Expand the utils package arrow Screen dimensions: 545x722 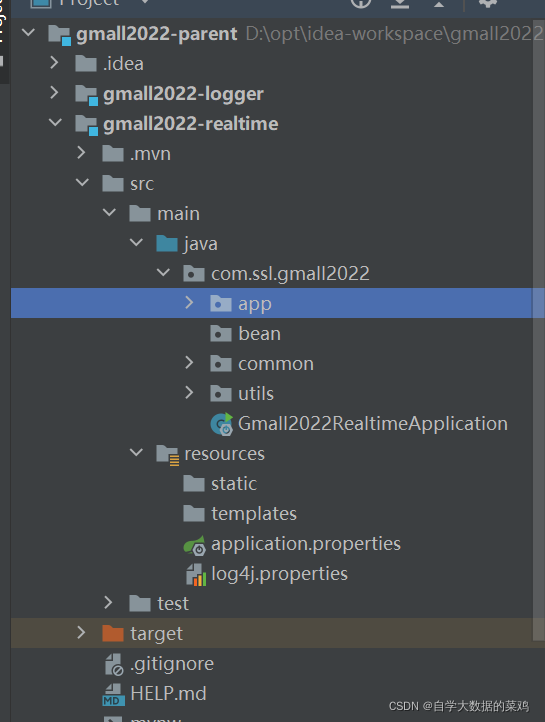[189, 393]
